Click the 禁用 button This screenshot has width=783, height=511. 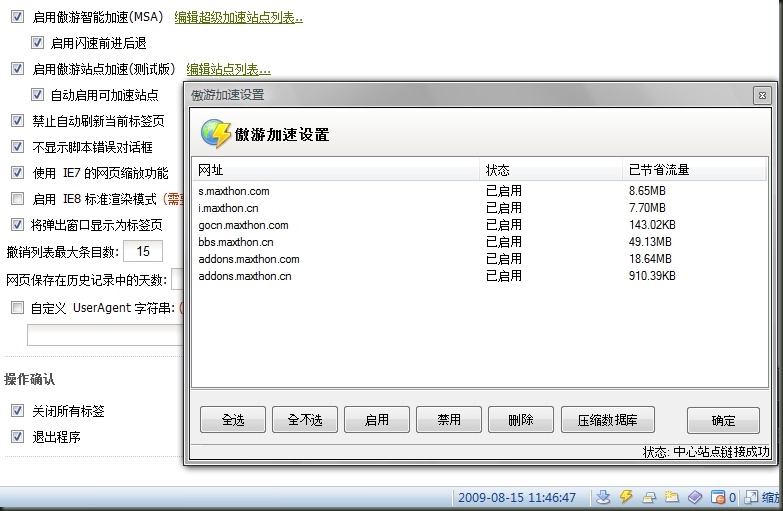pos(448,420)
